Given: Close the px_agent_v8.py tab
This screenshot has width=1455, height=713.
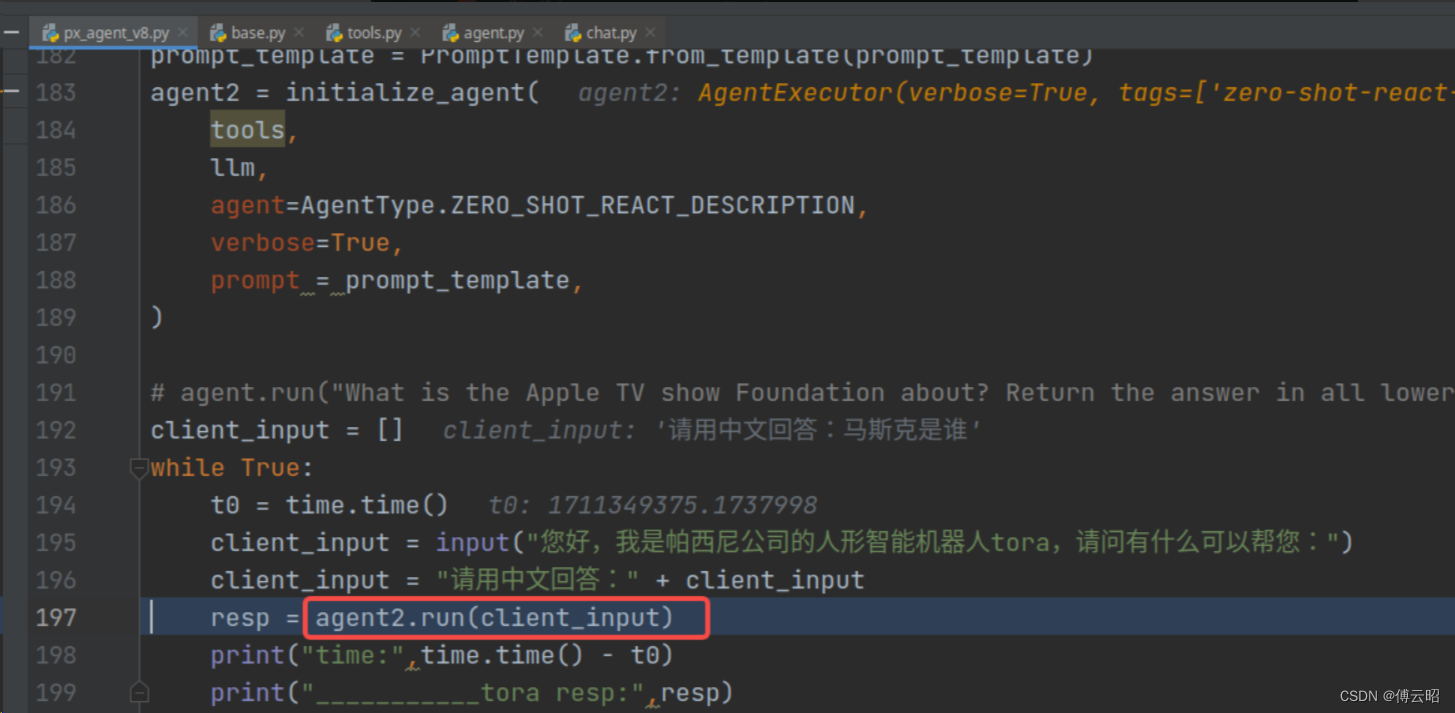Looking at the screenshot, I should pyautogui.click(x=181, y=33).
